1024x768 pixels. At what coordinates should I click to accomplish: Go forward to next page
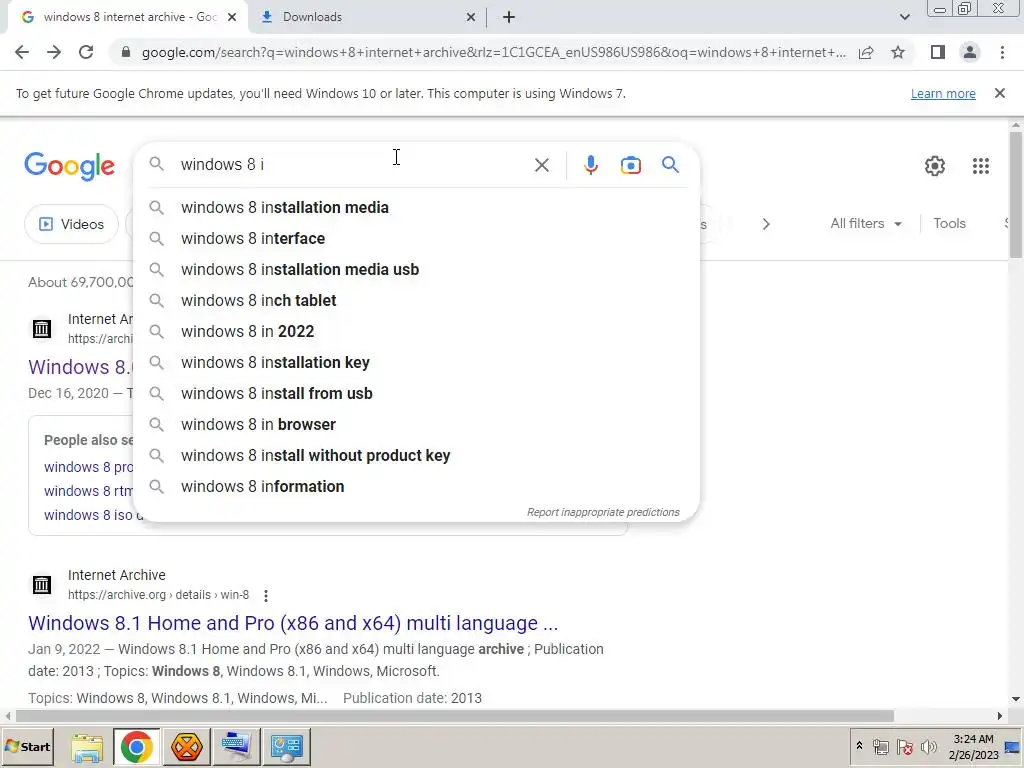(x=54, y=52)
